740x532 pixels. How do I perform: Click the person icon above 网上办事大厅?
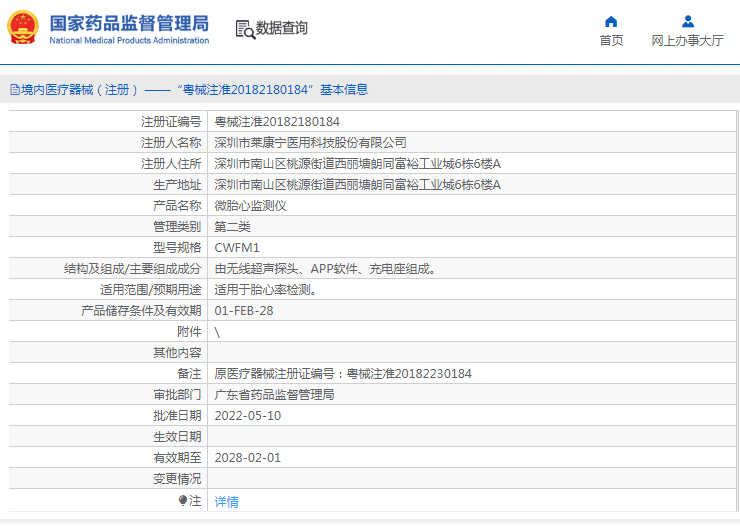[x=687, y=21]
